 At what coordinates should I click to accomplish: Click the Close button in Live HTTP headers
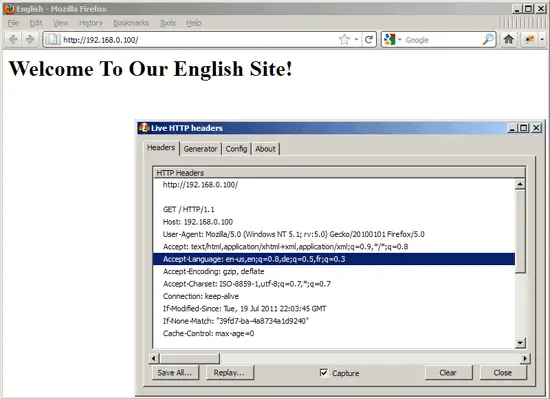tap(503, 373)
